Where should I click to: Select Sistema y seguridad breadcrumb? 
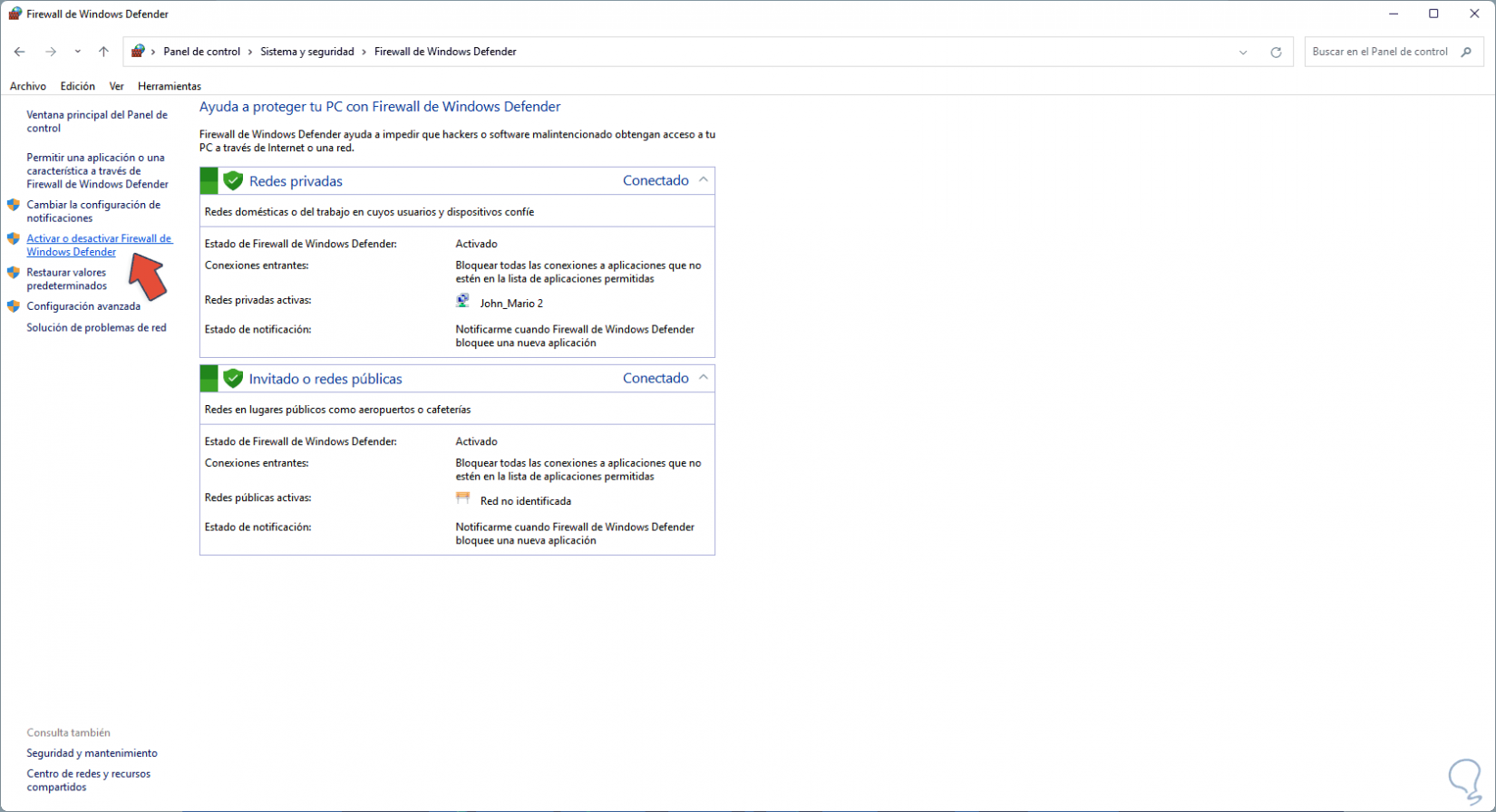[x=307, y=52]
